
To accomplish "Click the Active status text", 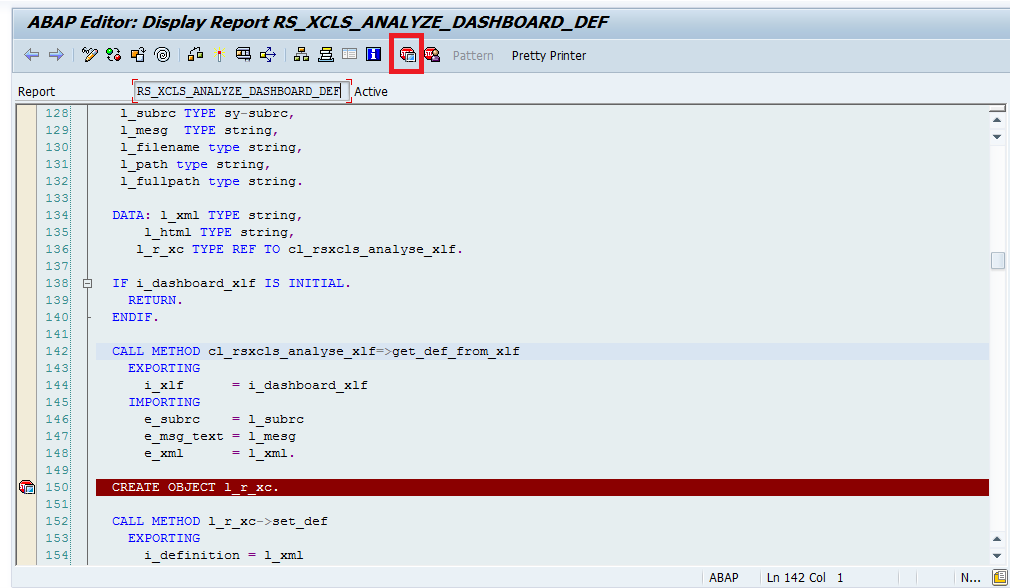I will coord(371,91).
